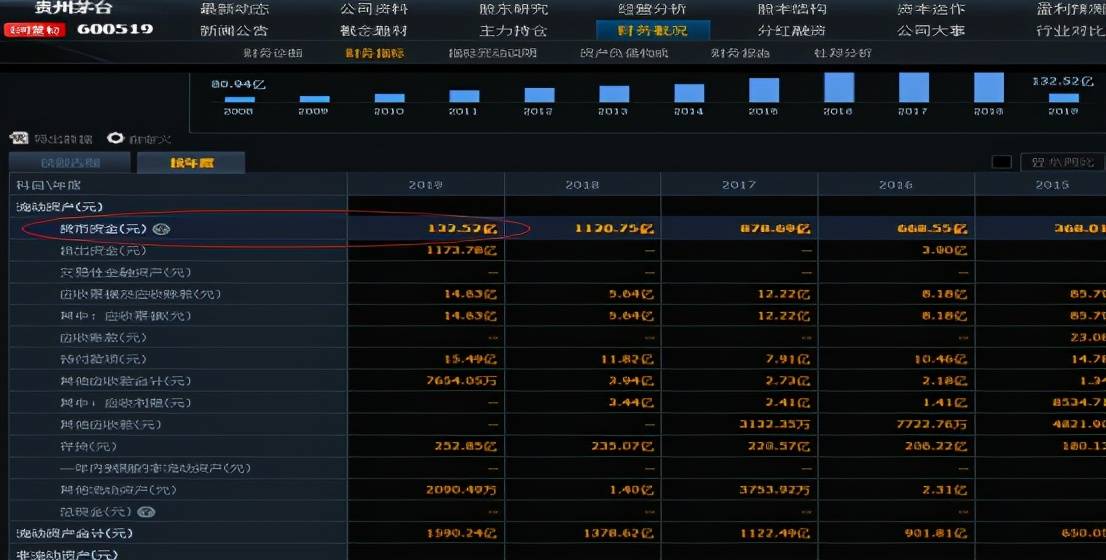The width and height of the screenshot is (1106, 560).
Task: Click the 2019 column header
Action: tap(425, 185)
